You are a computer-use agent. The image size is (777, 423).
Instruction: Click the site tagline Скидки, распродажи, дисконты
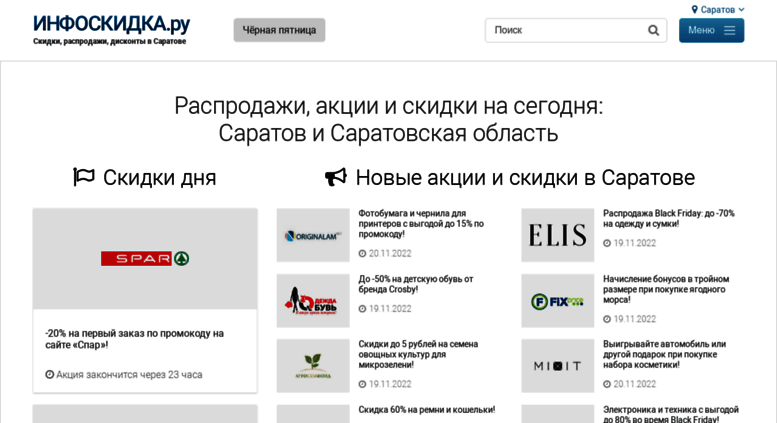pyautogui.click(x=110, y=42)
